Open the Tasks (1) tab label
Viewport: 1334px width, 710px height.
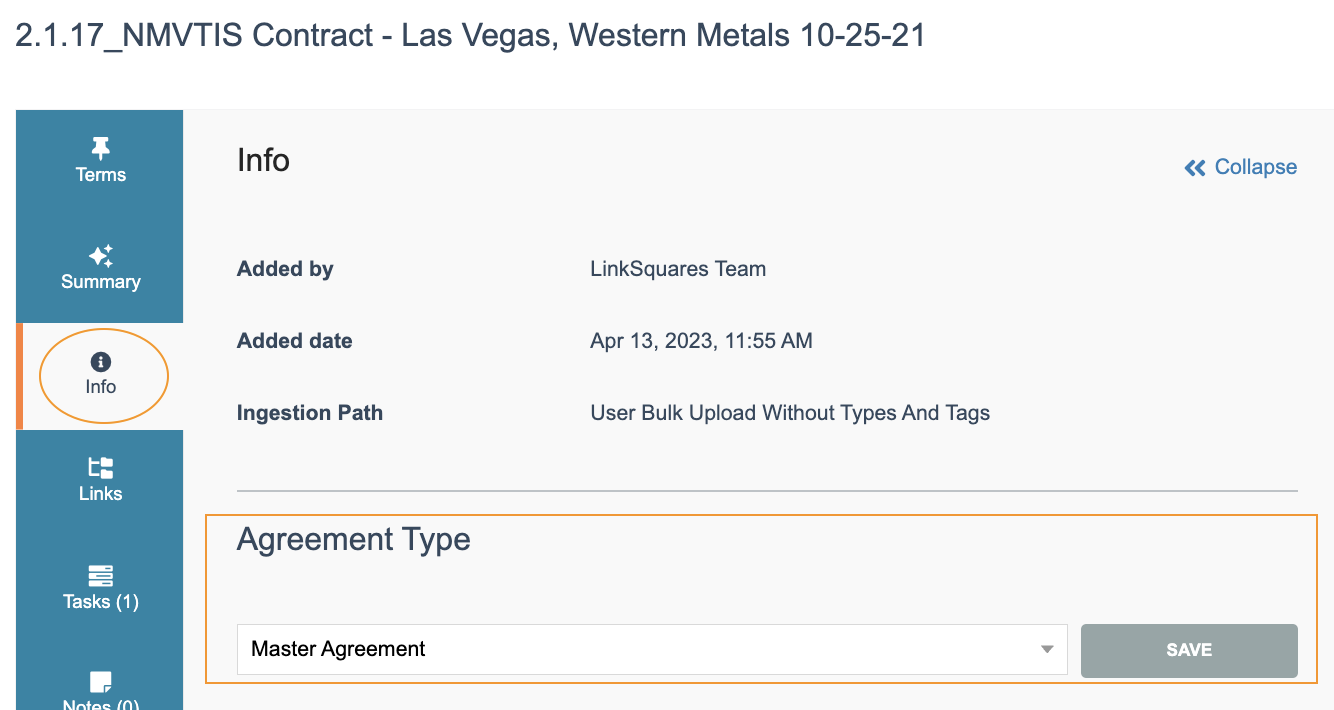100,602
